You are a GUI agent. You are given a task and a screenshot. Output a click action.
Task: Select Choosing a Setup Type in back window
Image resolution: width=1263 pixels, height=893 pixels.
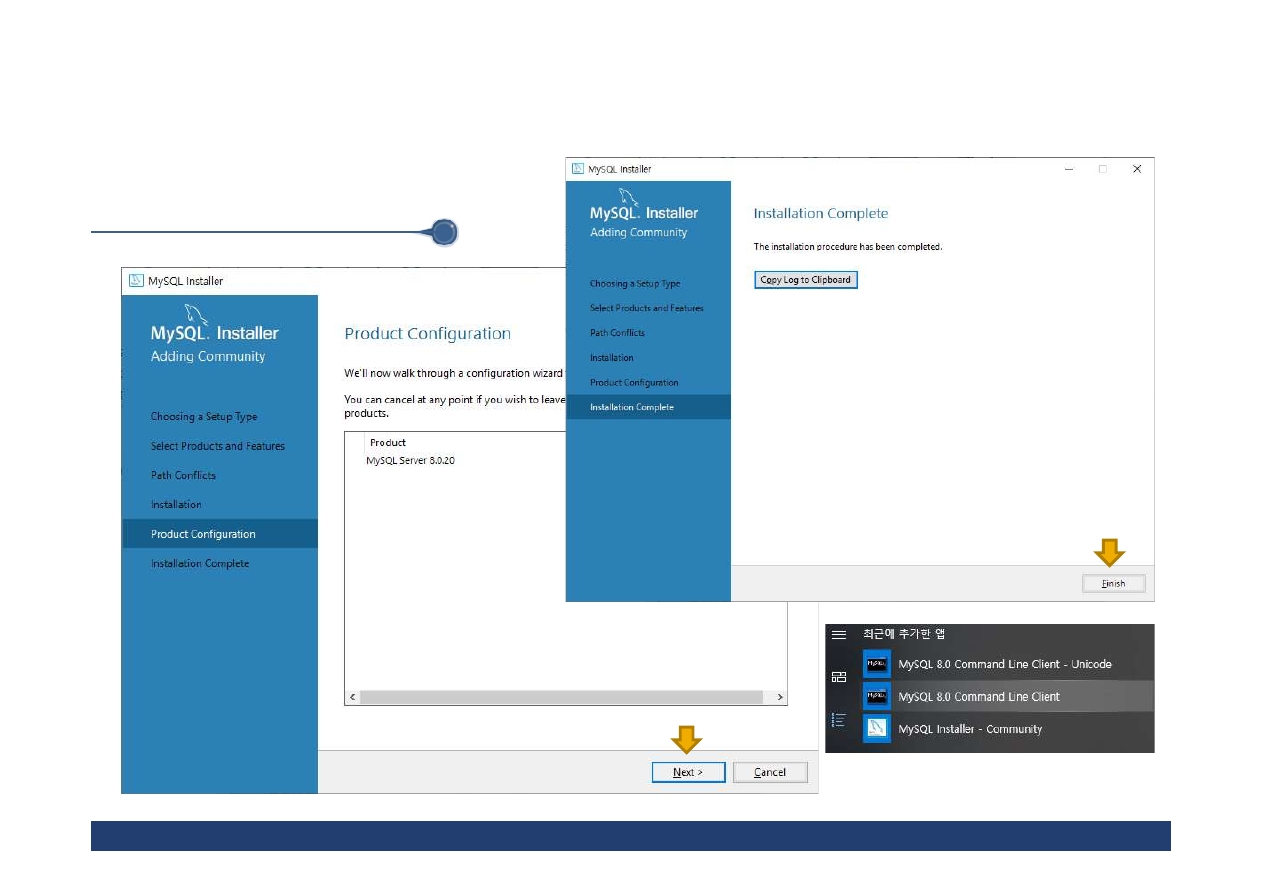click(204, 417)
